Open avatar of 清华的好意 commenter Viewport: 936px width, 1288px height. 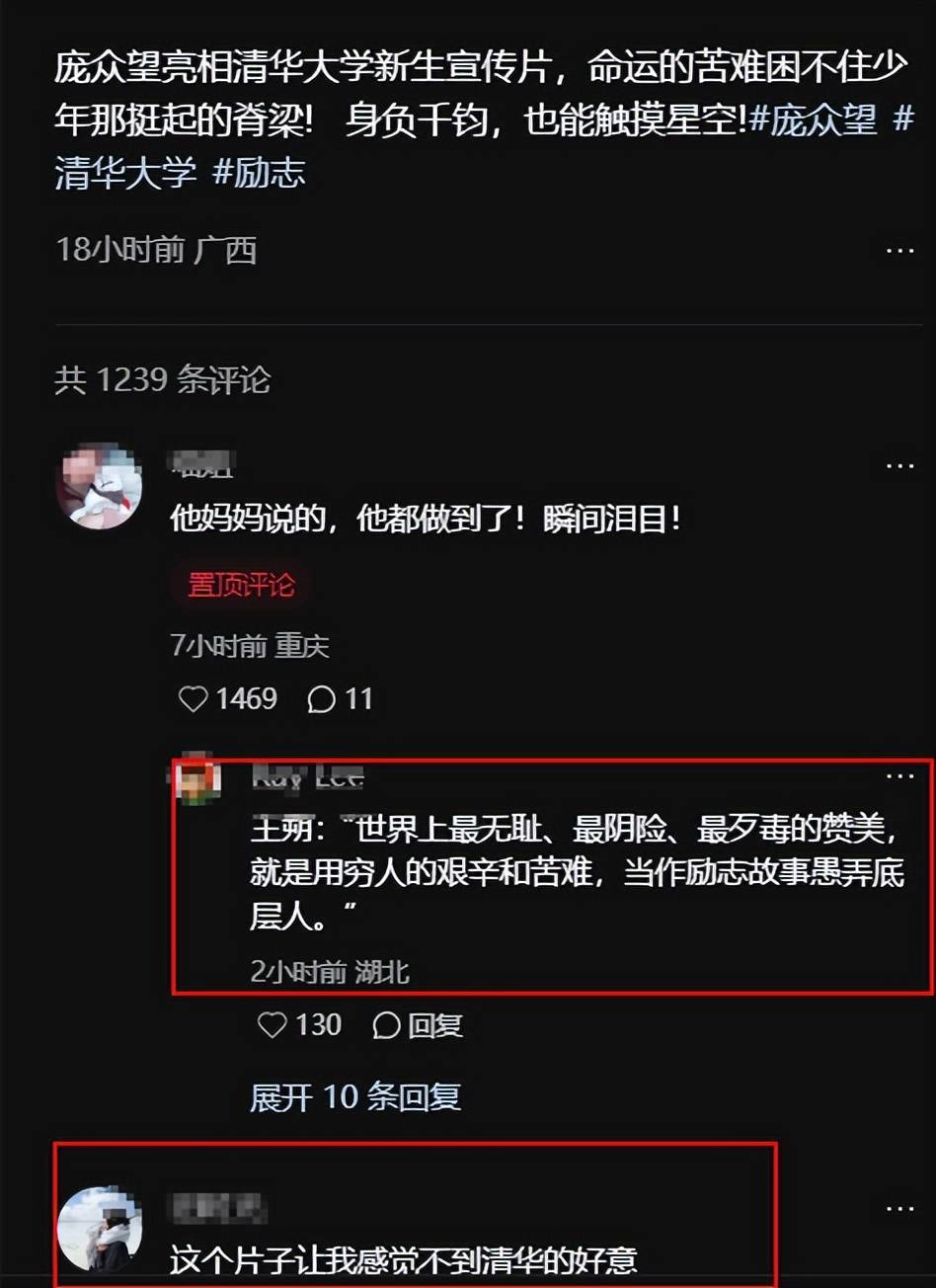99,1229
